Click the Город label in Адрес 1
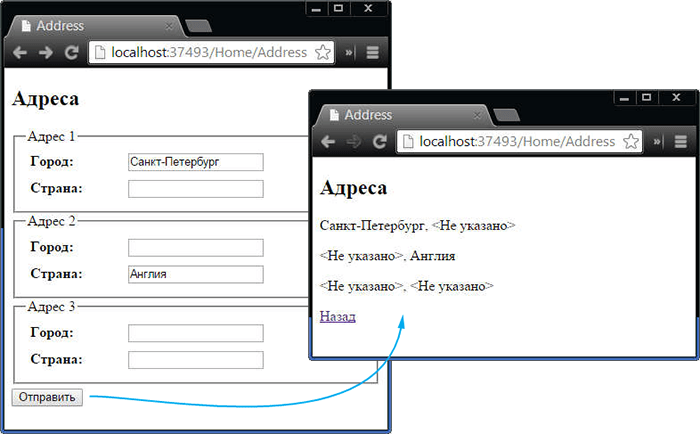Viewport: 700px width, 434px height. pos(52,162)
